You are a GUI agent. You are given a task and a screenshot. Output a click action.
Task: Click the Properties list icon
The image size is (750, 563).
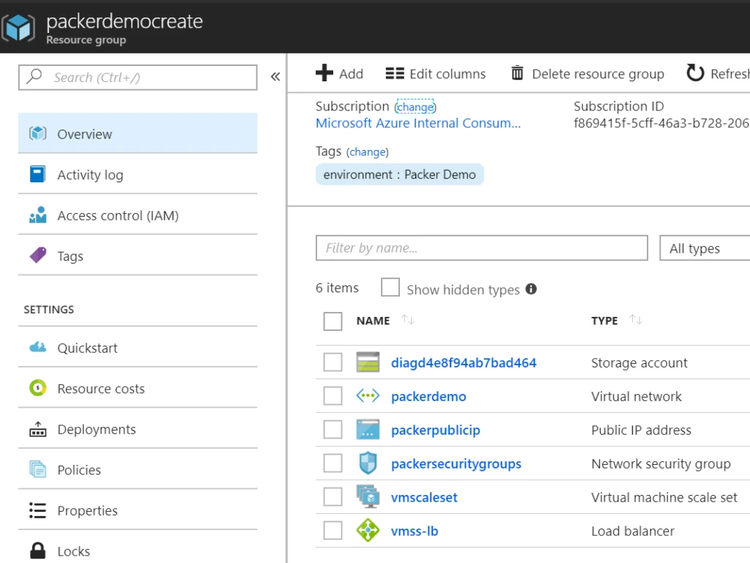[38, 510]
